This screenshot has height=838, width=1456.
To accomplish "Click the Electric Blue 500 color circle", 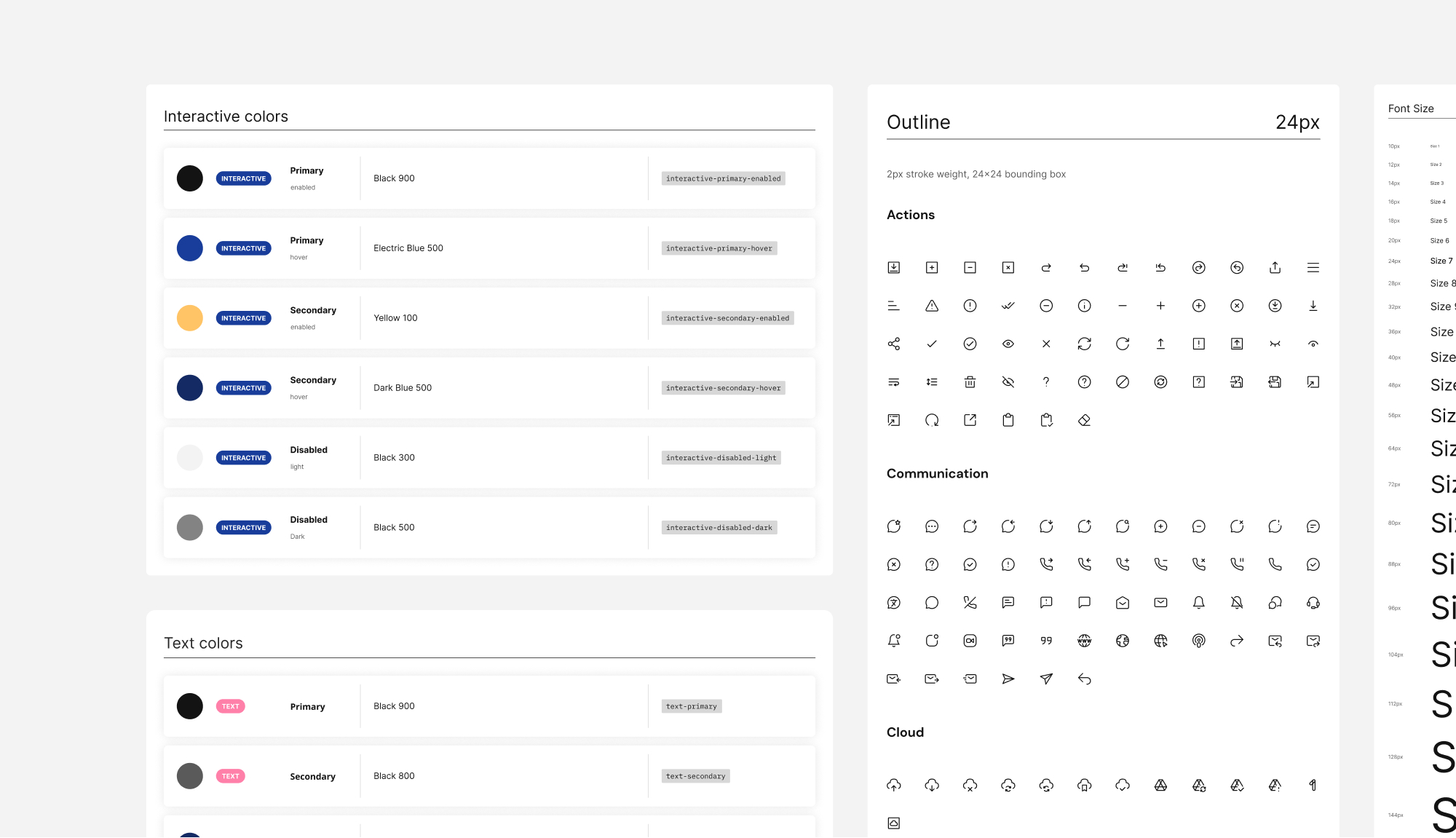I will click(189, 248).
